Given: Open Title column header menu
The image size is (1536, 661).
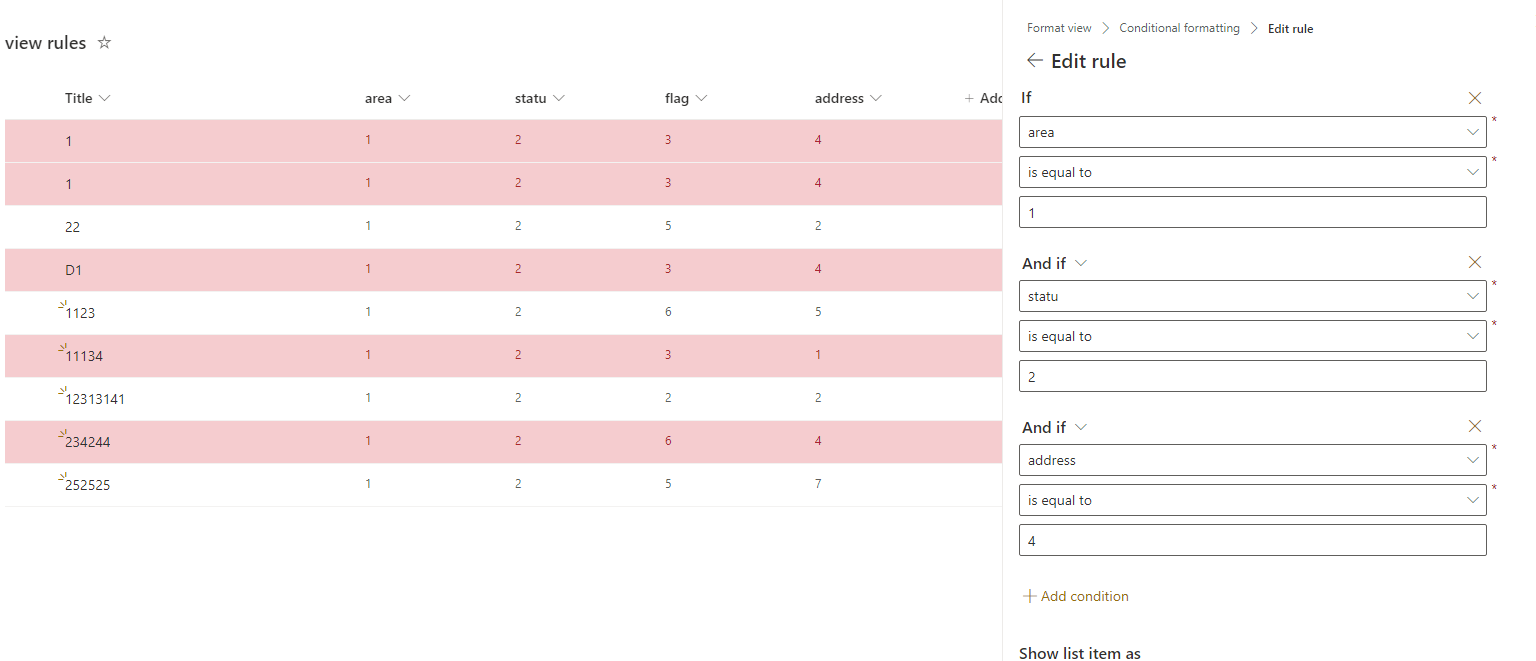Looking at the screenshot, I should 88,98.
